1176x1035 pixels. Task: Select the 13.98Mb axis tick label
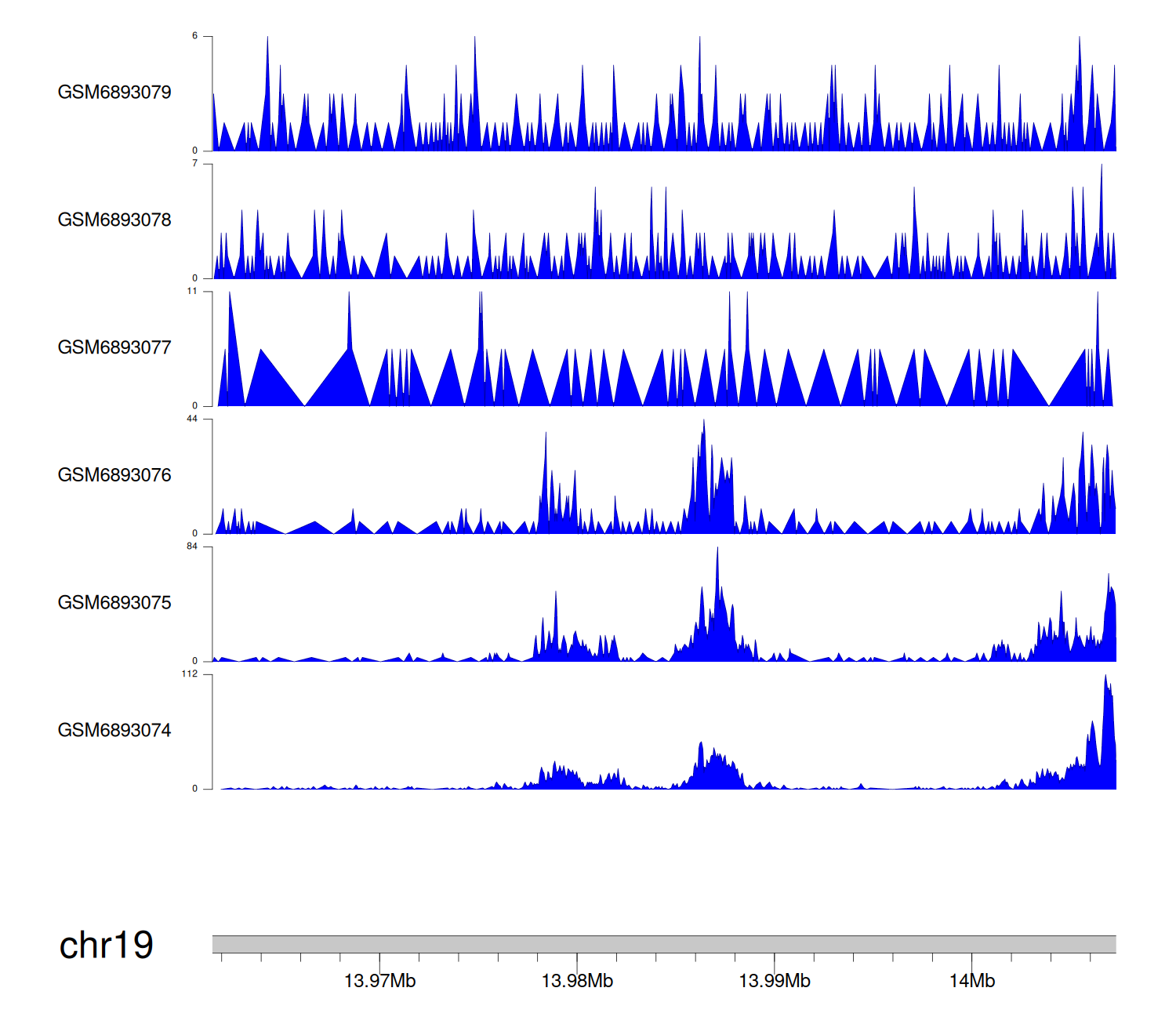577,981
